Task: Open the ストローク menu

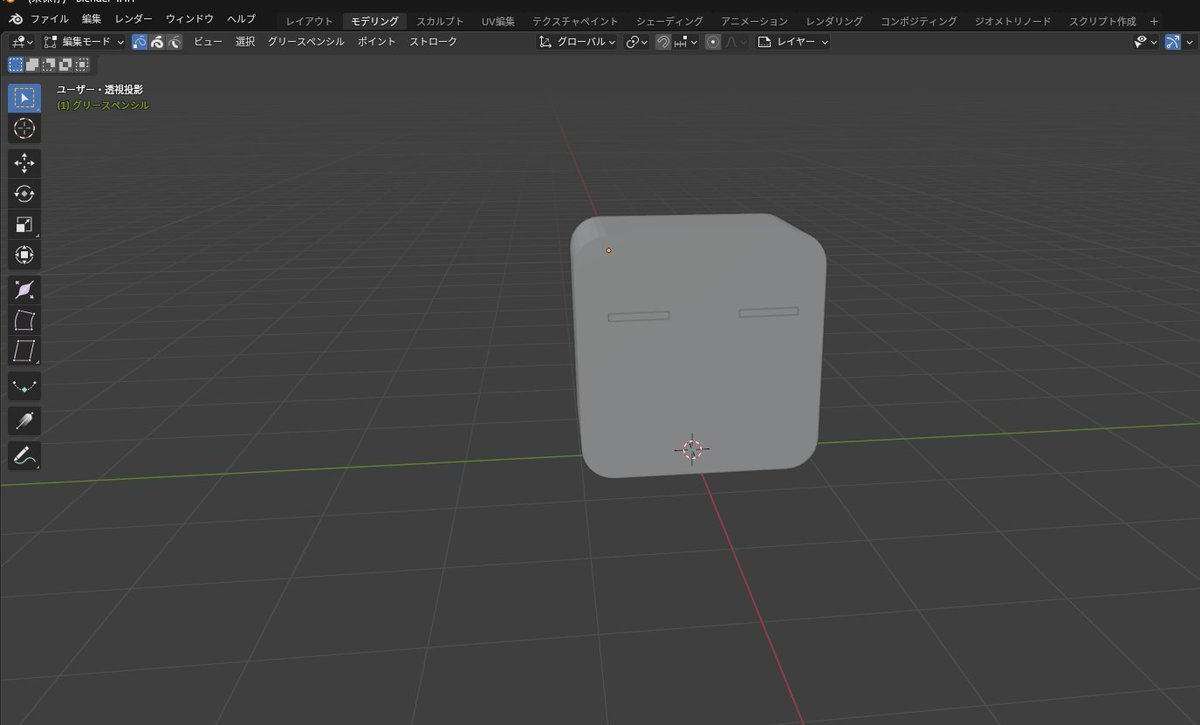Action: pos(433,42)
